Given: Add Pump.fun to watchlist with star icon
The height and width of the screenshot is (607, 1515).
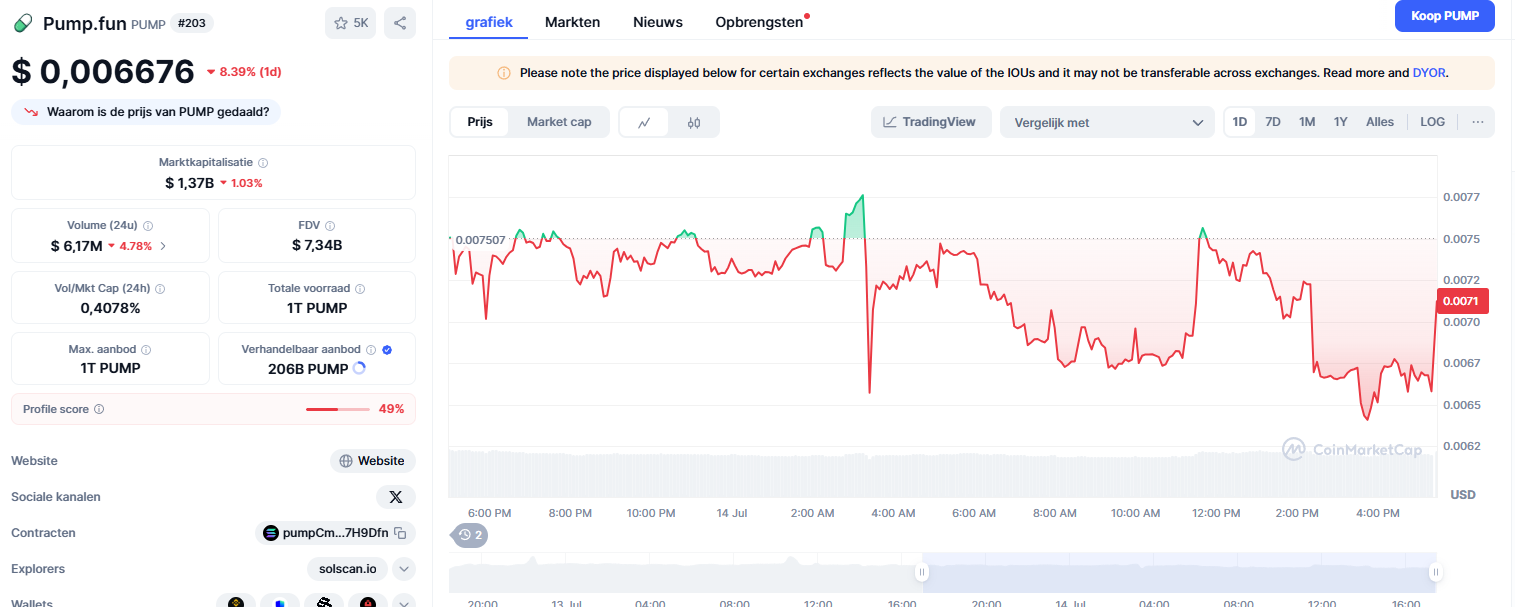Looking at the screenshot, I should 350,23.
